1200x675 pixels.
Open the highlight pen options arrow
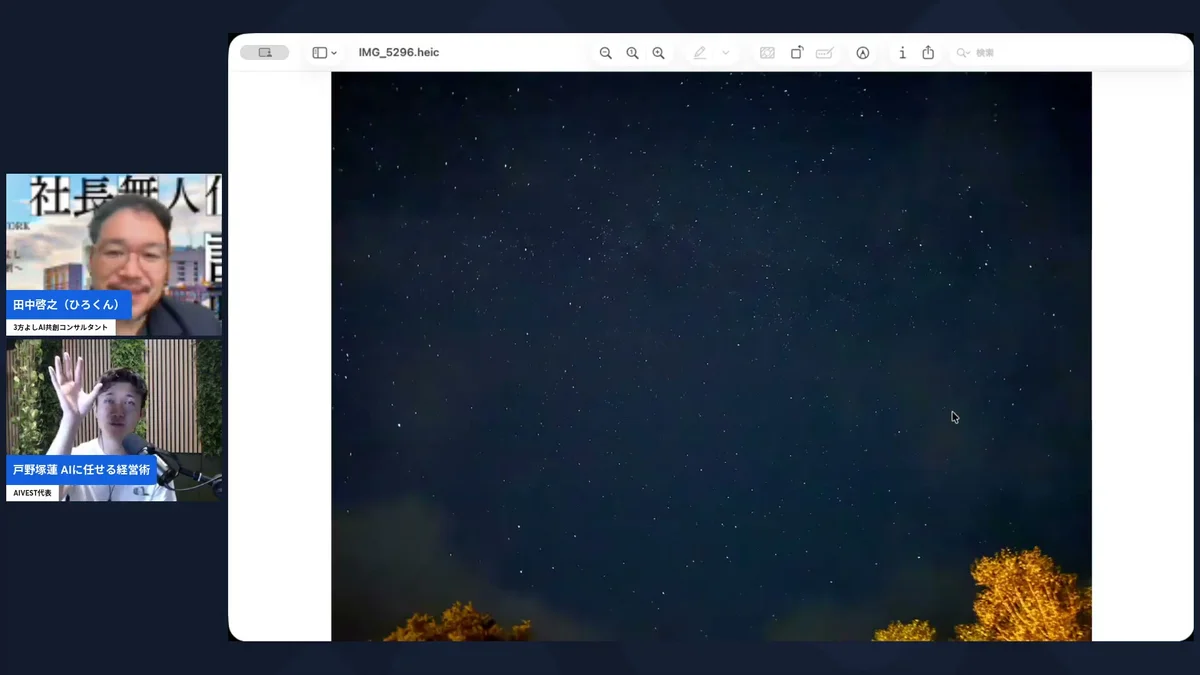[726, 53]
